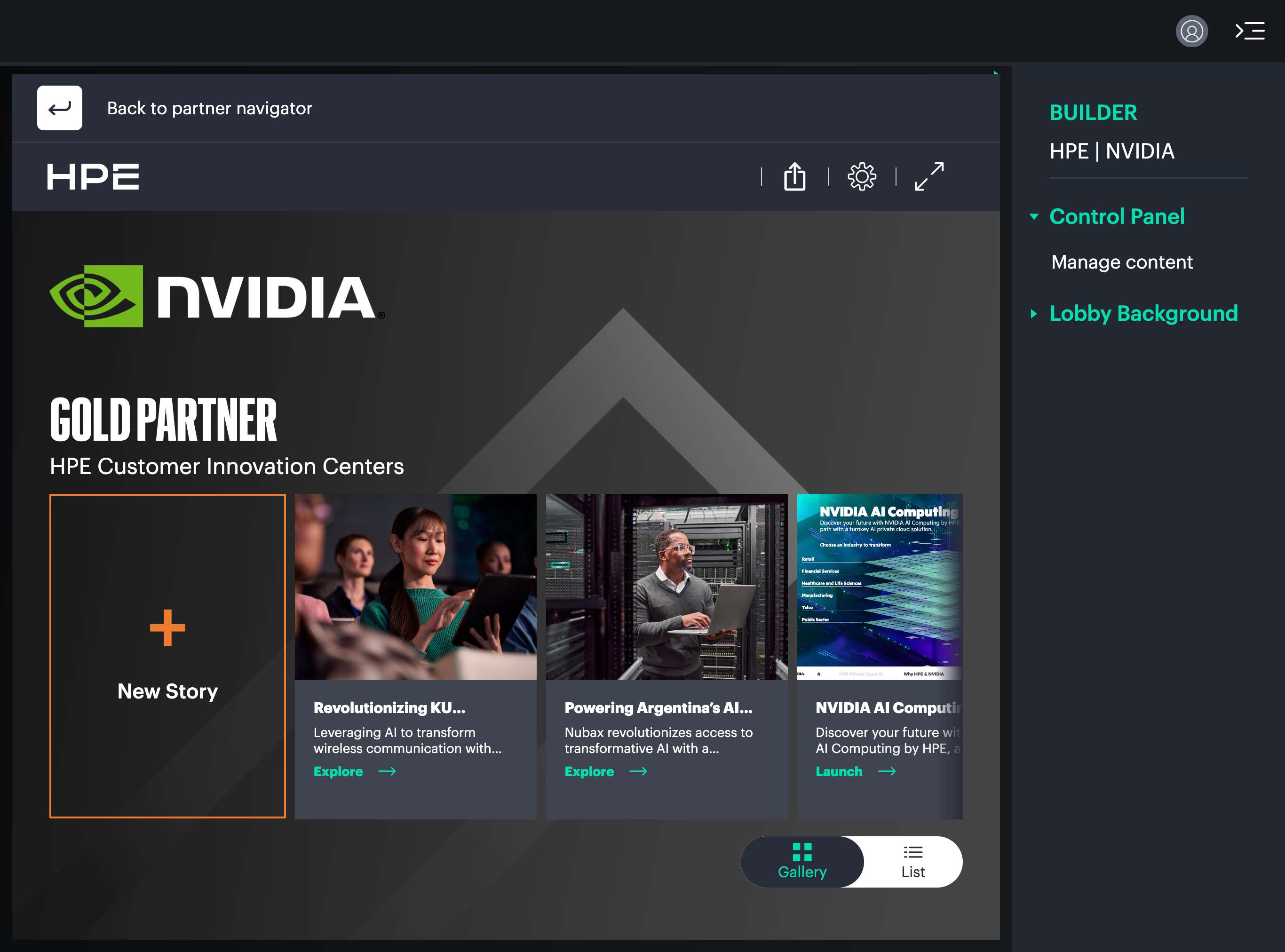Click Back to partner navigator
This screenshot has width=1285, height=952.
pyautogui.click(x=210, y=108)
